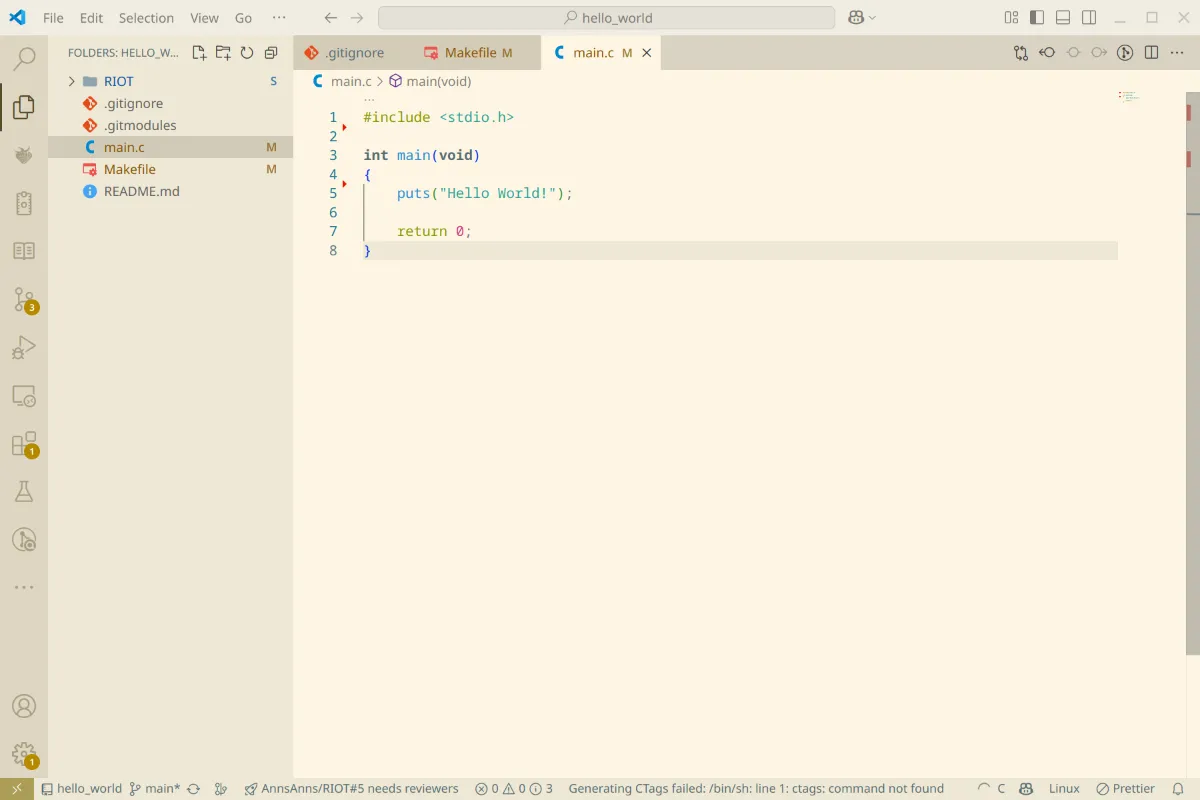Screen dimensions: 1200x800
Task: Refresh the Explorer file list
Action: click(x=247, y=52)
